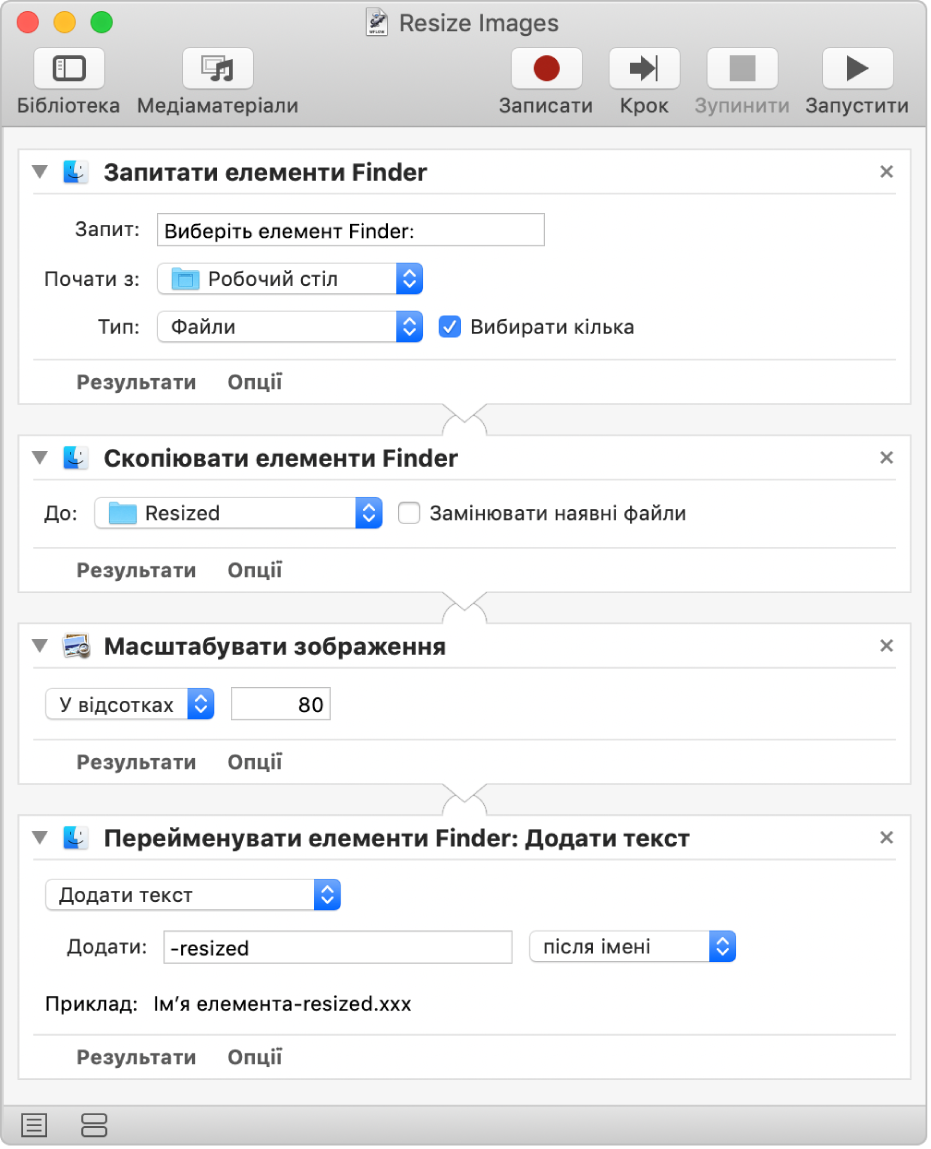The width and height of the screenshot is (931, 1149).
Task: Open the після імені position dropdown
Action: click(632, 946)
